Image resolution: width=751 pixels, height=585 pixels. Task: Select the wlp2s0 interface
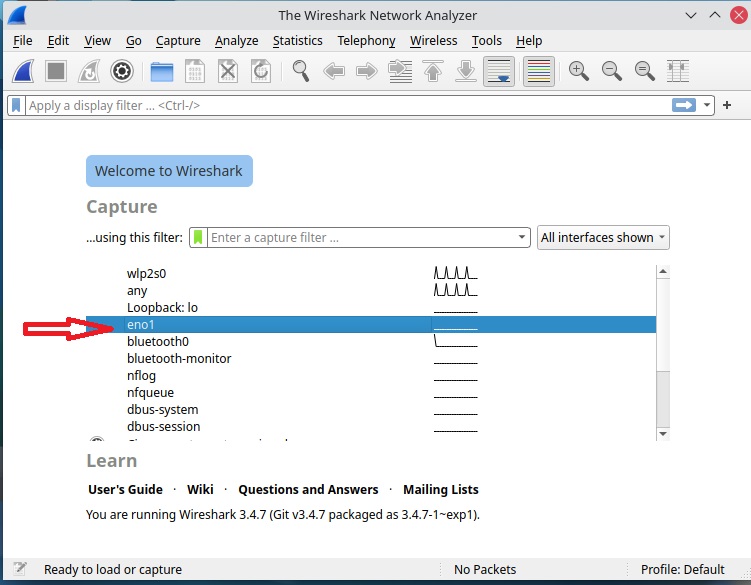tap(145, 273)
